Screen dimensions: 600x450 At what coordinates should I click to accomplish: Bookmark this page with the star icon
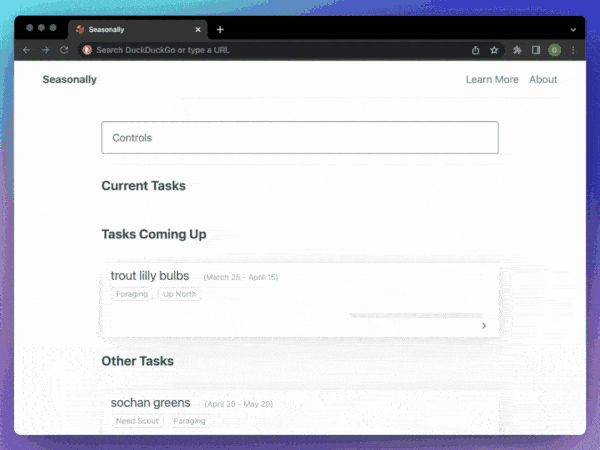click(x=494, y=50)
